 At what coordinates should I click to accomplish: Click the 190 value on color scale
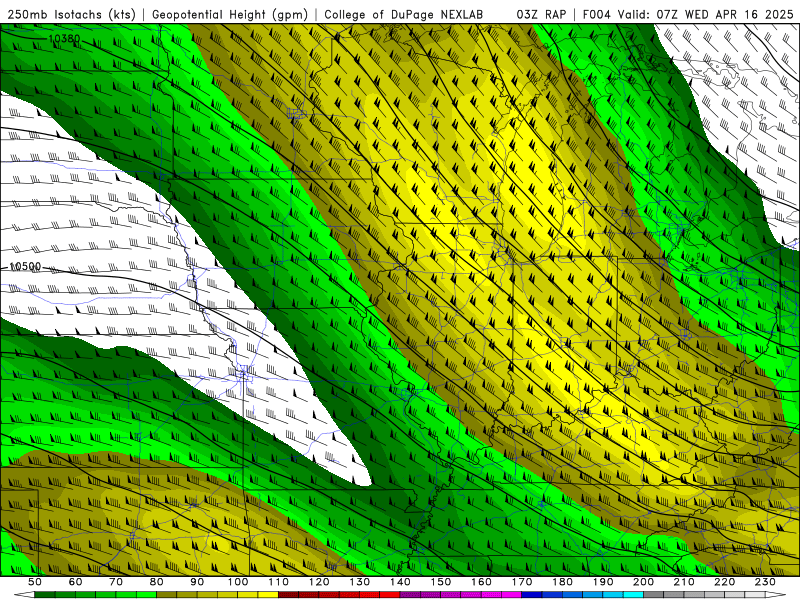tap(603, 582)
